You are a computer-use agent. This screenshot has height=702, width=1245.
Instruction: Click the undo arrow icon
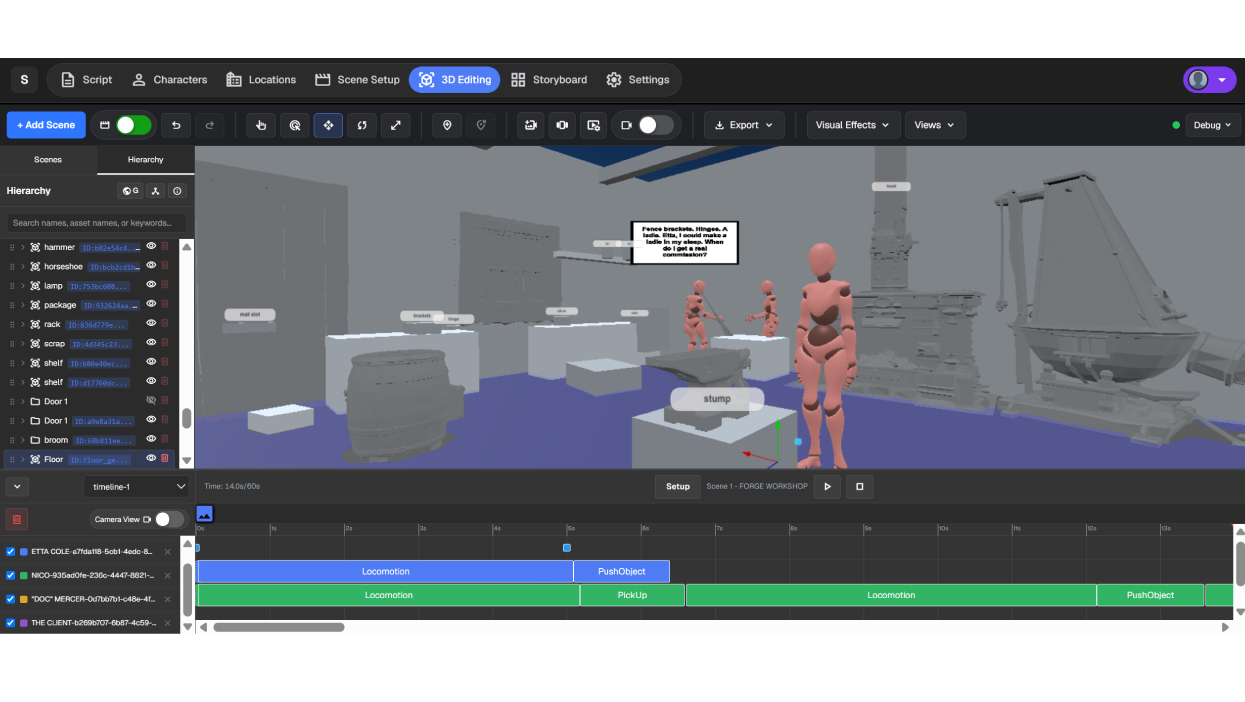pos(176,125)
